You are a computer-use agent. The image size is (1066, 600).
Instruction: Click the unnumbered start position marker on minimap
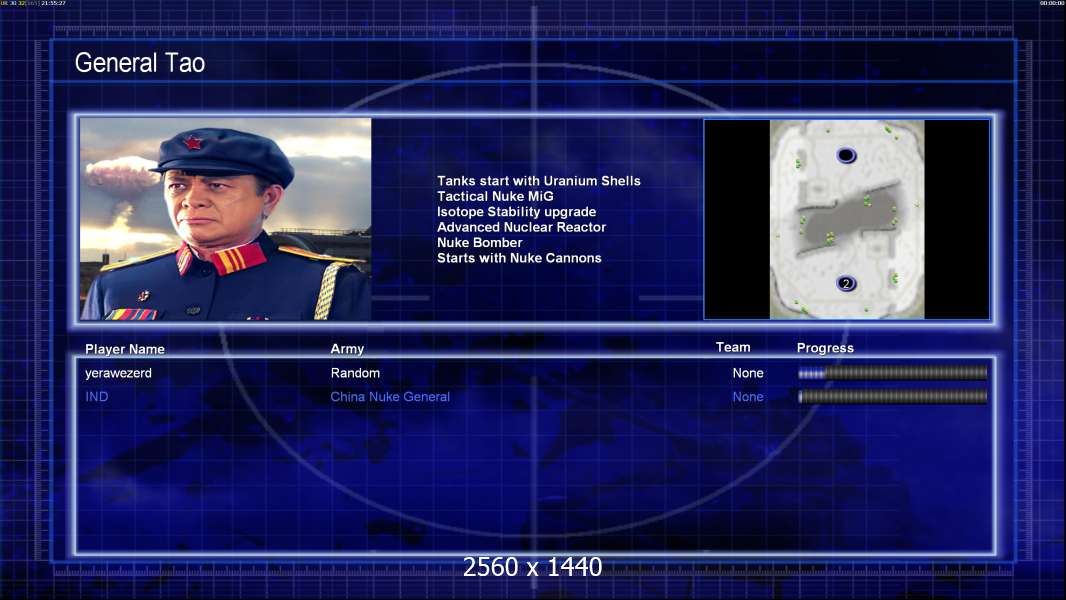[846, 156]
